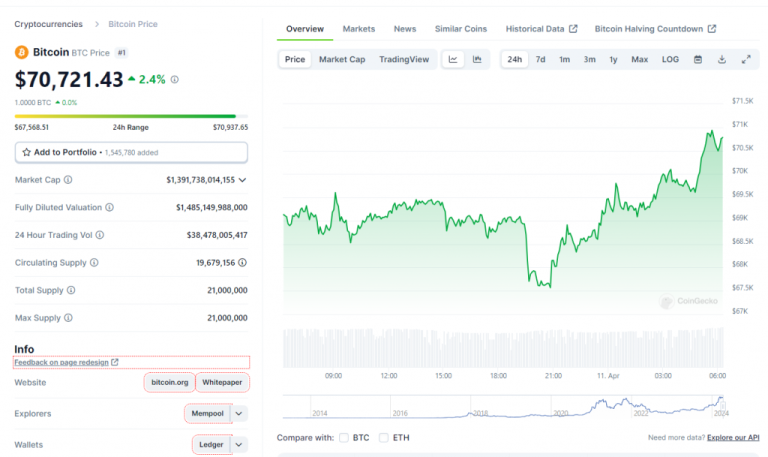This screenshot has height=457, width=768.
Task: Select the 24h time range
Action: pyautogui.click(x=514, y=59)
